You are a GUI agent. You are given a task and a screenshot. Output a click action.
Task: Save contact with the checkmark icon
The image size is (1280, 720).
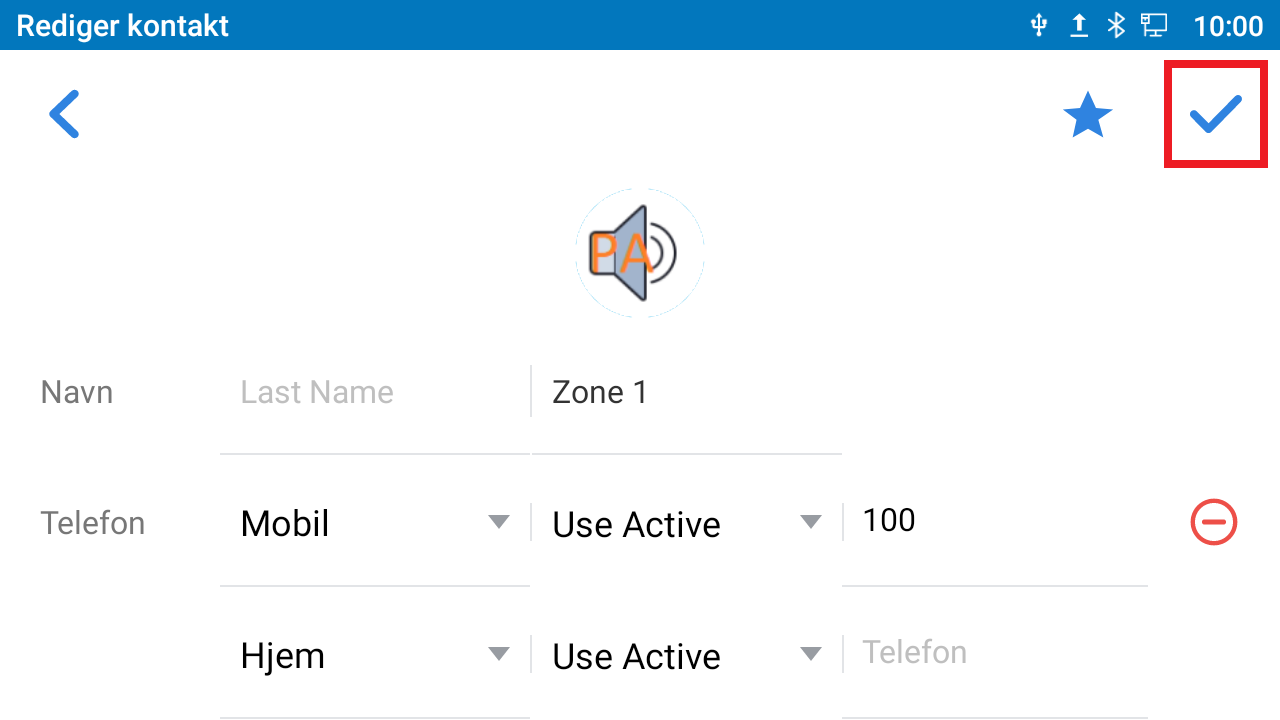coord(1215,114)
